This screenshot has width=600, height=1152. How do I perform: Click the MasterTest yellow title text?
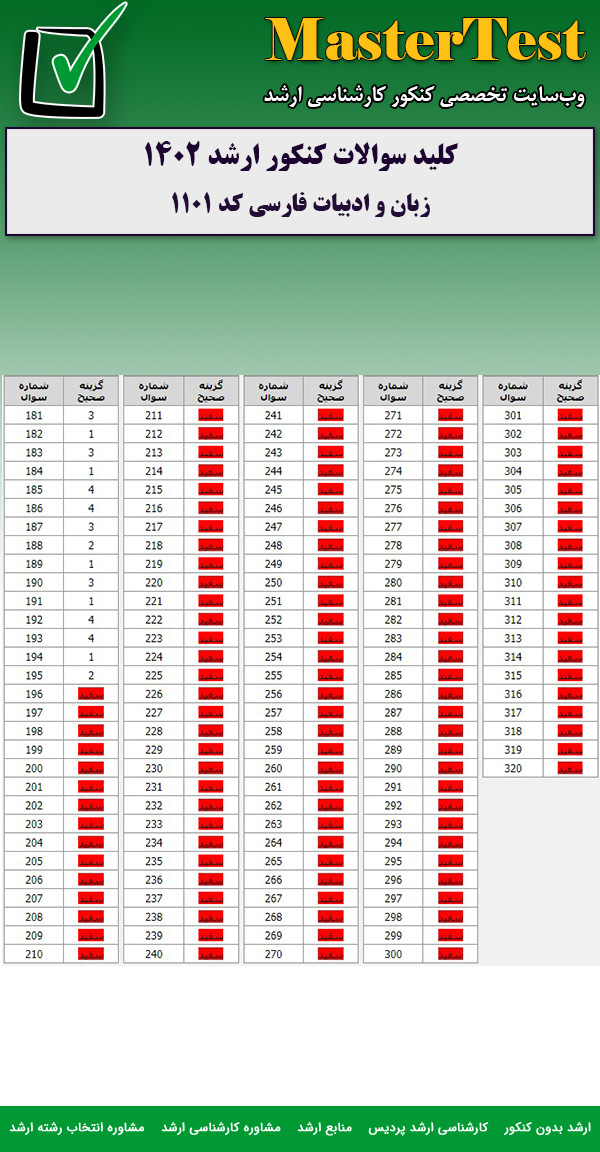point(425,42)
